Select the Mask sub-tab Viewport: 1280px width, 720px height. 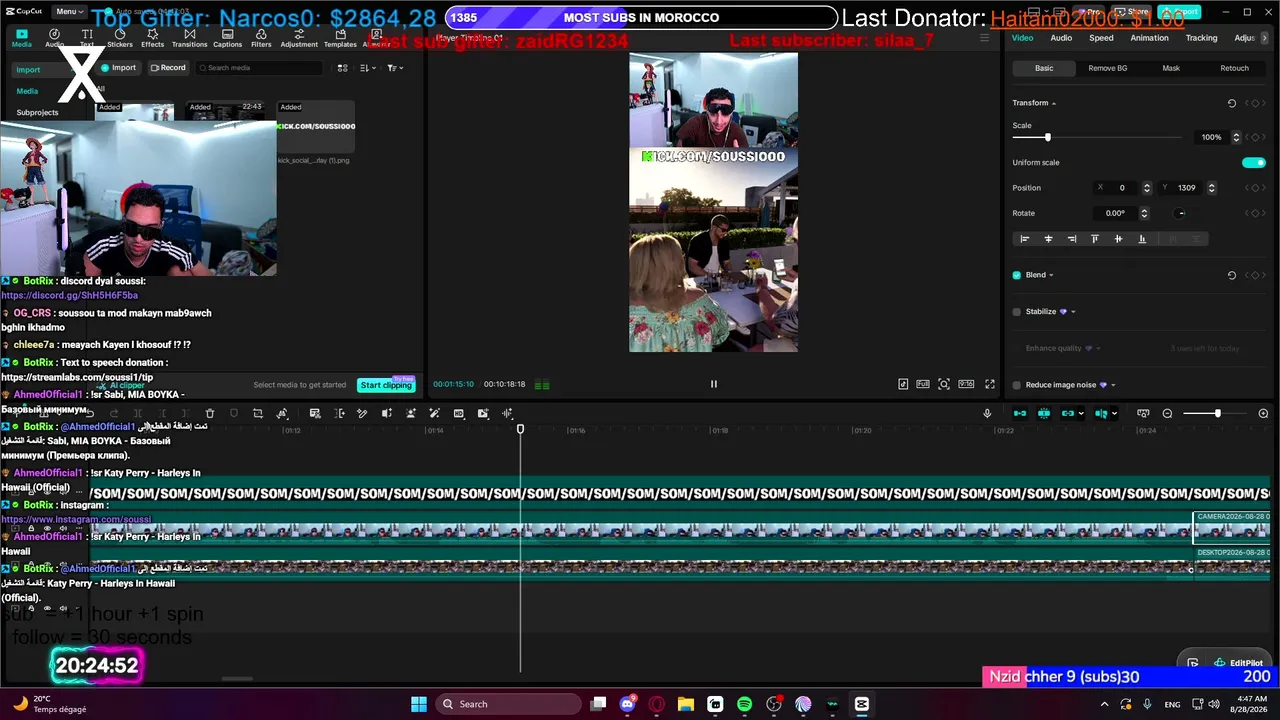point(1171,68)
